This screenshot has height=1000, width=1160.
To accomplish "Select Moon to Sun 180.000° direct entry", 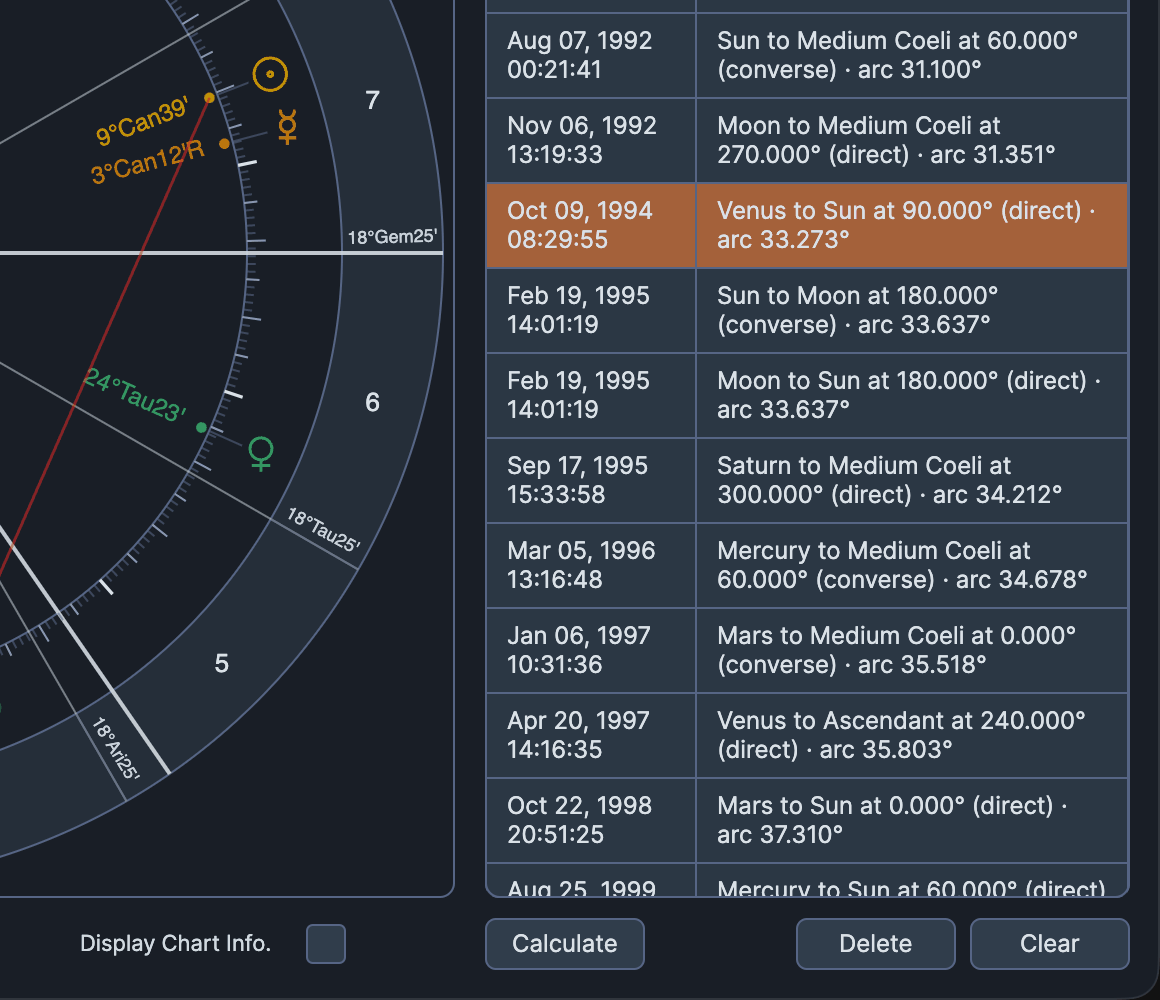I will (x=911, y=396).
